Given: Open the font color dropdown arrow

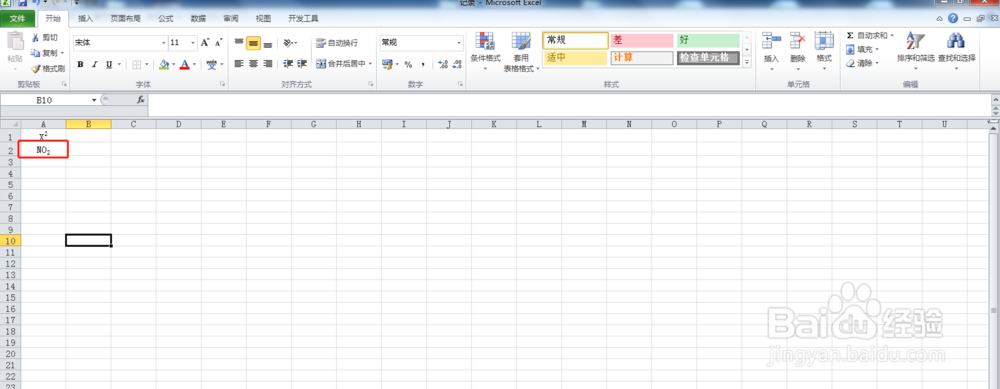Looking at the screenshot, I should [x=194, y=64].
